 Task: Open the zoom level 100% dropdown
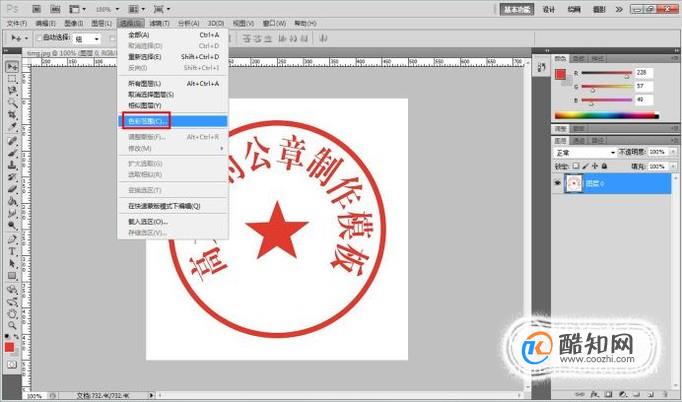(x=107, y=9)
